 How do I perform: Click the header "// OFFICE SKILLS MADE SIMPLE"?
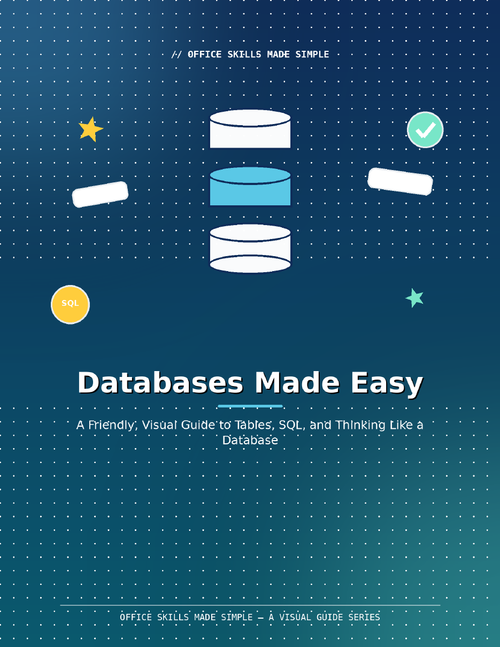pyautogui.click(x=250, y=54)
